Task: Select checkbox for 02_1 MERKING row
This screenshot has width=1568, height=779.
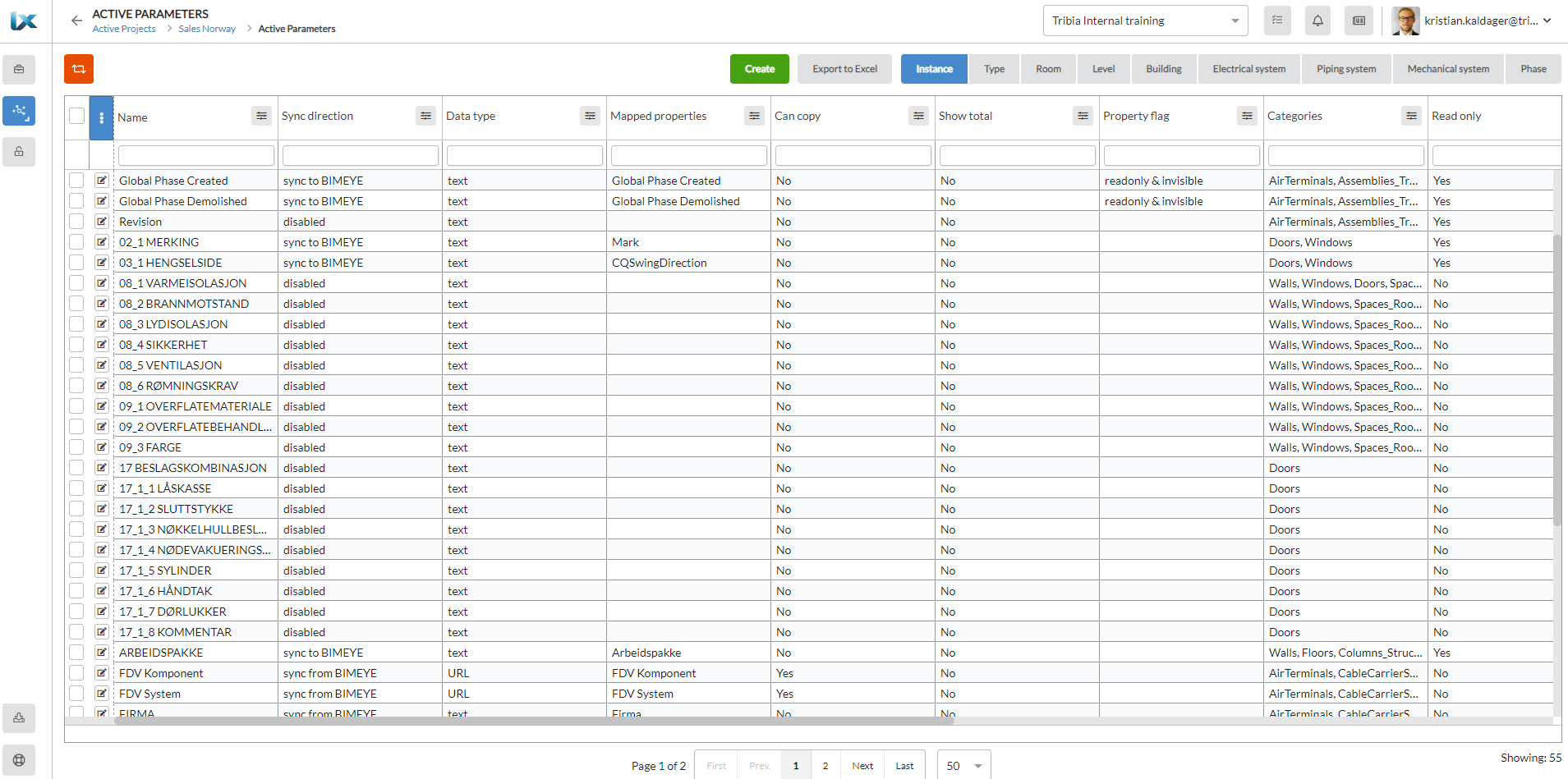Action: pyautogui.click(x=76, y=242)
